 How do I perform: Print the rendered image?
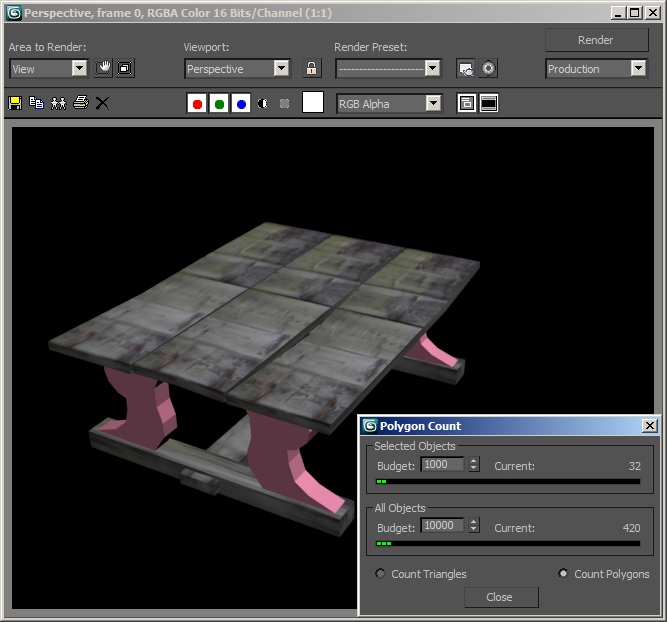(x=81, y=103)
